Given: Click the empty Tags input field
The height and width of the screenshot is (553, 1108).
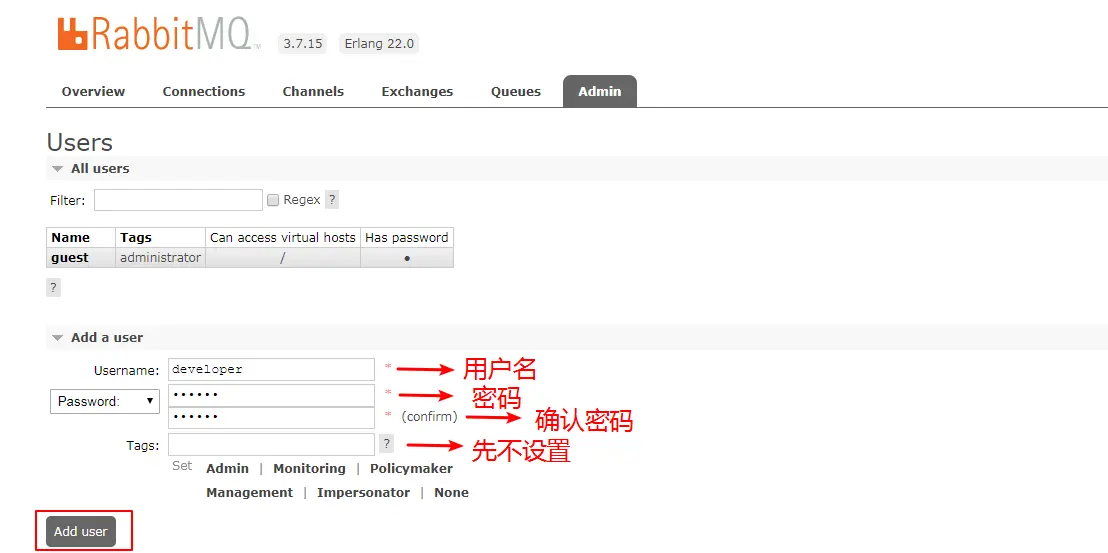Looking at the screenshot, I should click(271, 444).
